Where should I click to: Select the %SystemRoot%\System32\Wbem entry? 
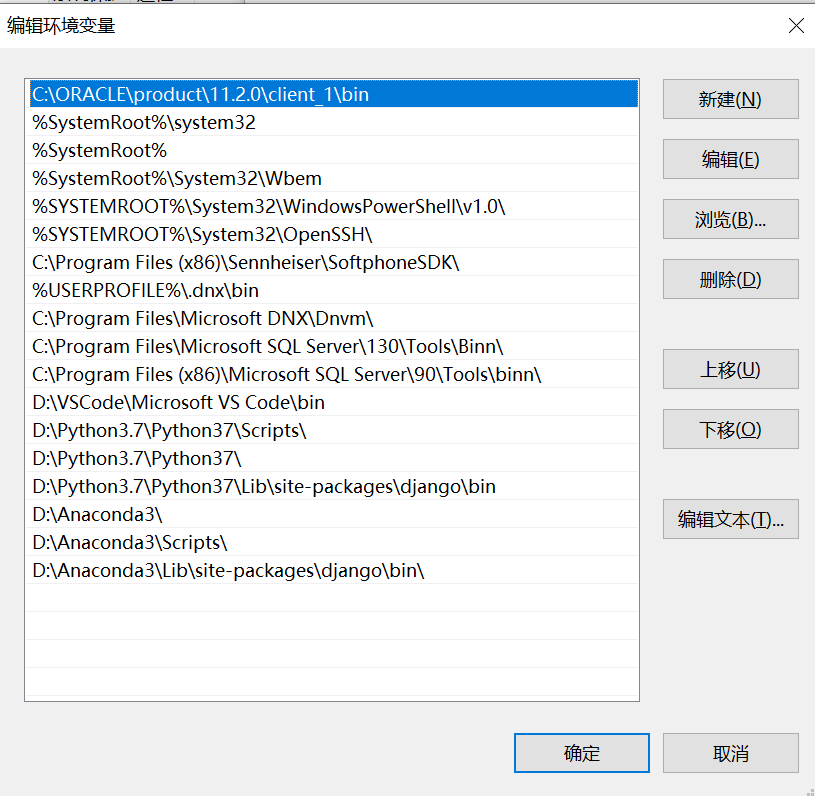(334, 178)
